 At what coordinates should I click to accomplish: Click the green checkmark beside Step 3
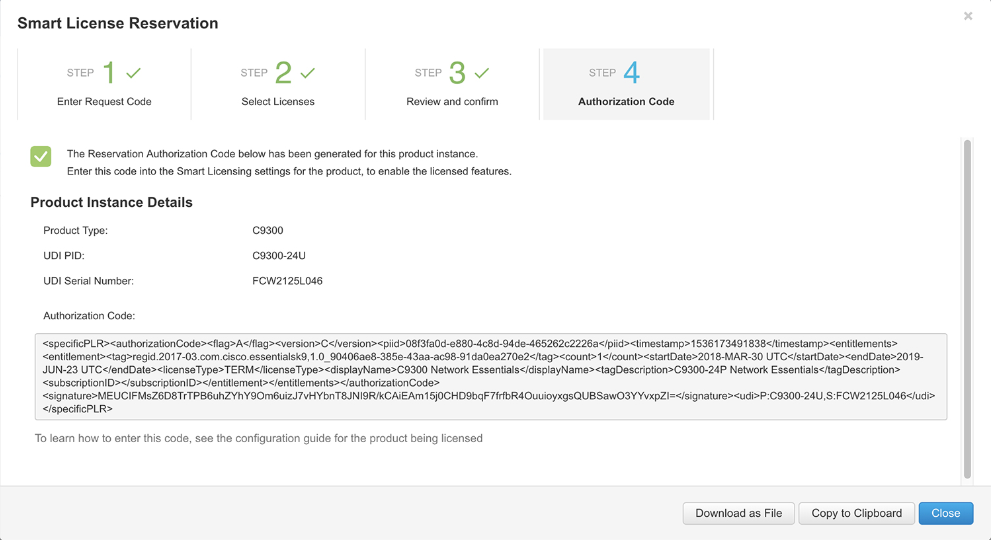tap(482, 73)
